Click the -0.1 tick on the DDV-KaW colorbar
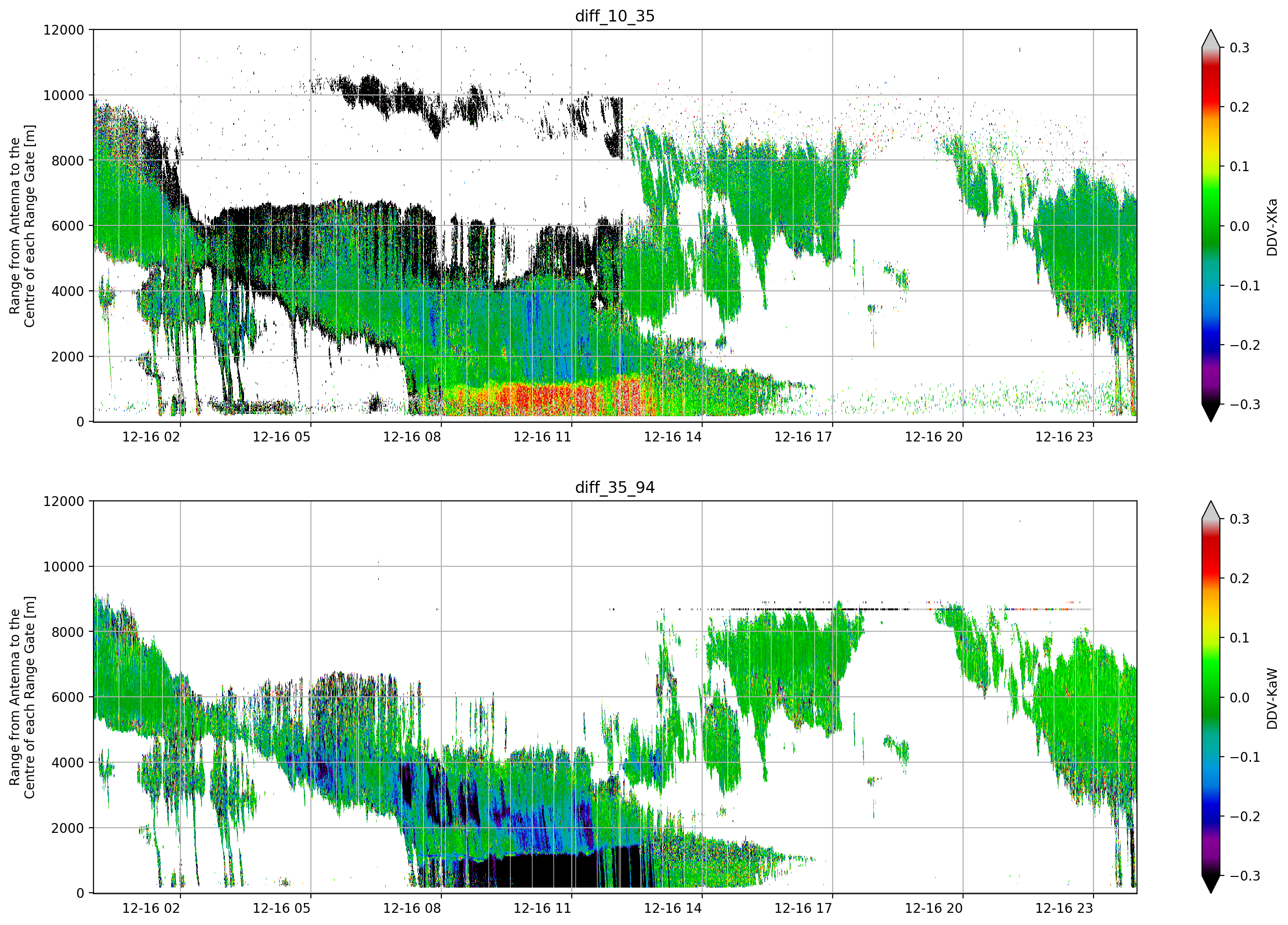The height and width of the screenshot is (925, 1288). point(1245,758)
